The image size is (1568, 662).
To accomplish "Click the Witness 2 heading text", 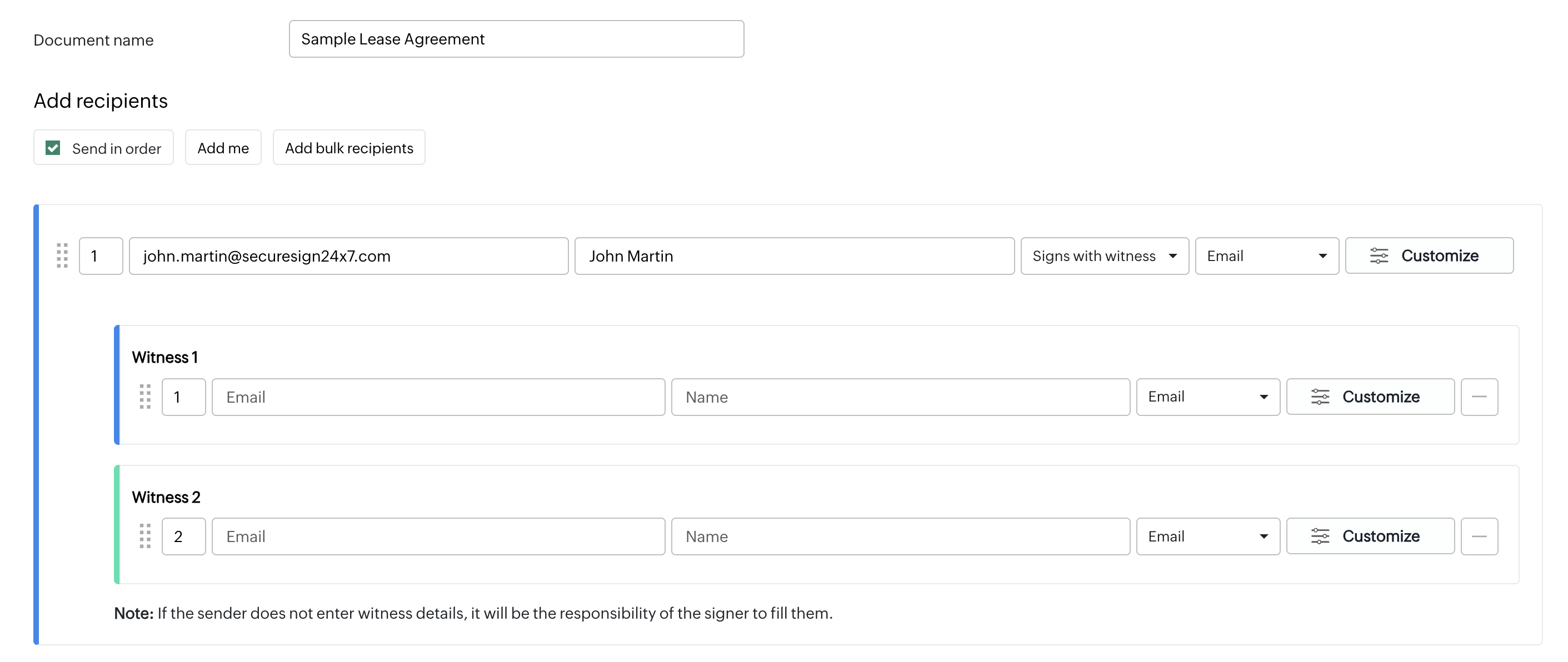I will coord(166,497).
